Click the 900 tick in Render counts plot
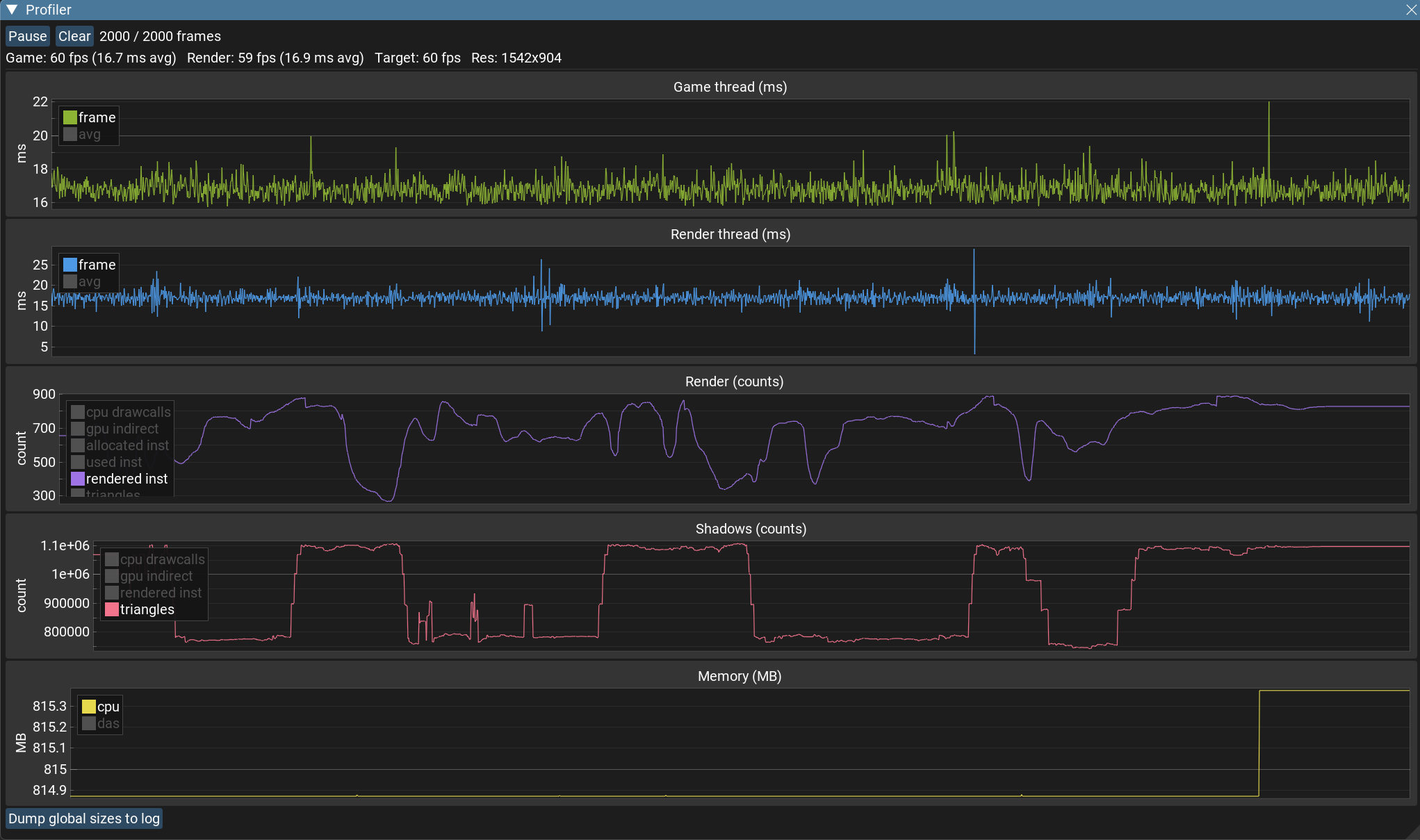Viewport: 1420px width, 840px height. click(44, 394)
